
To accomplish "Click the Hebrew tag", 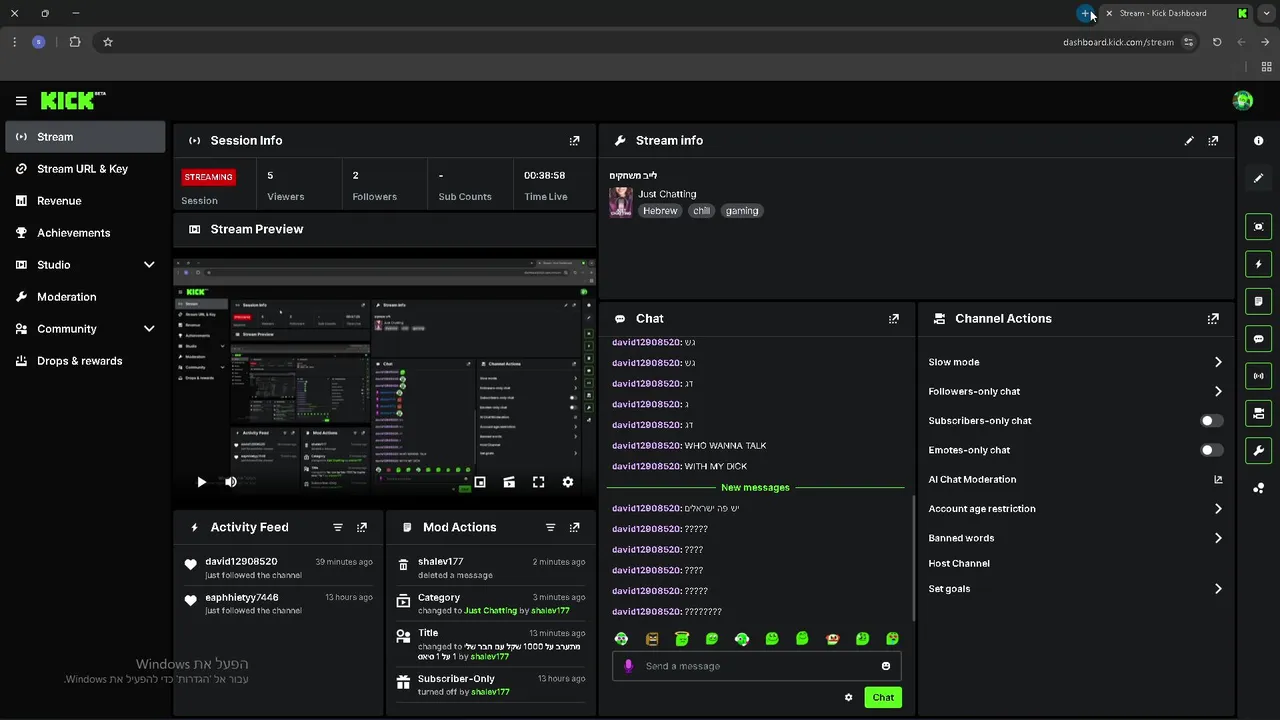I will [660, 211].
